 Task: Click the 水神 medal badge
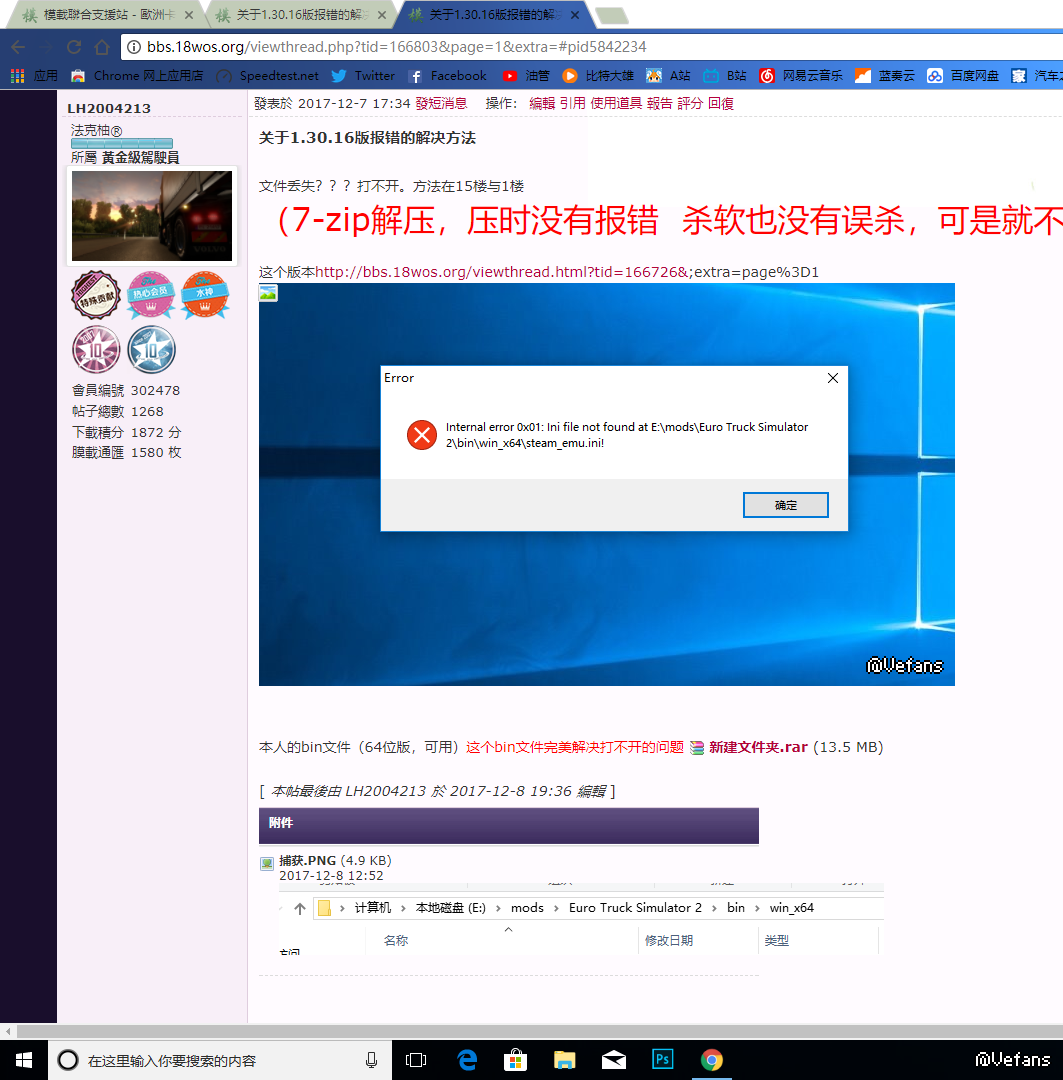(205, 294)
